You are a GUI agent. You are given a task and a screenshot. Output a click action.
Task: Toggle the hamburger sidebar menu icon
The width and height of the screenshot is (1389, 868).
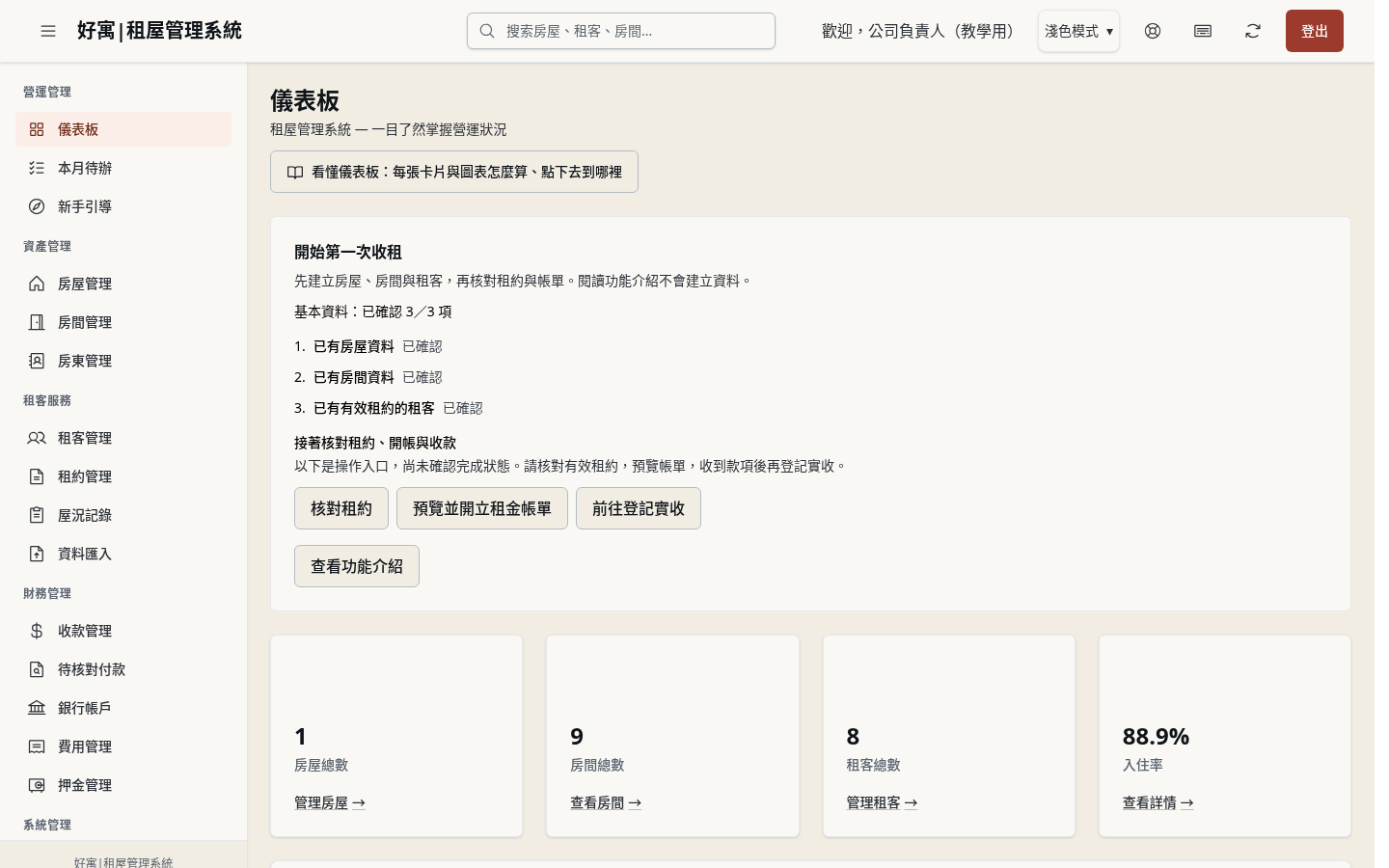[x=48, y=31]
